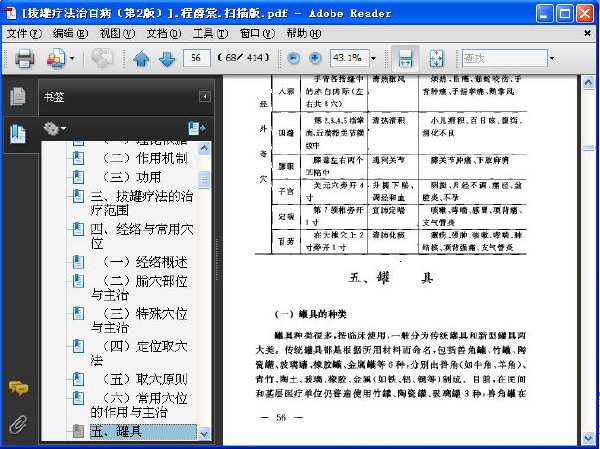Click the document vertical scrollbar thumb

coord(588,148)
